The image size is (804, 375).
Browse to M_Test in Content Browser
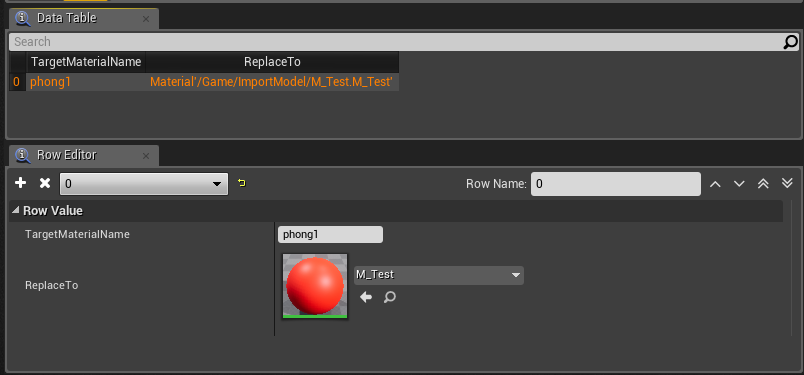pos(390,297)
